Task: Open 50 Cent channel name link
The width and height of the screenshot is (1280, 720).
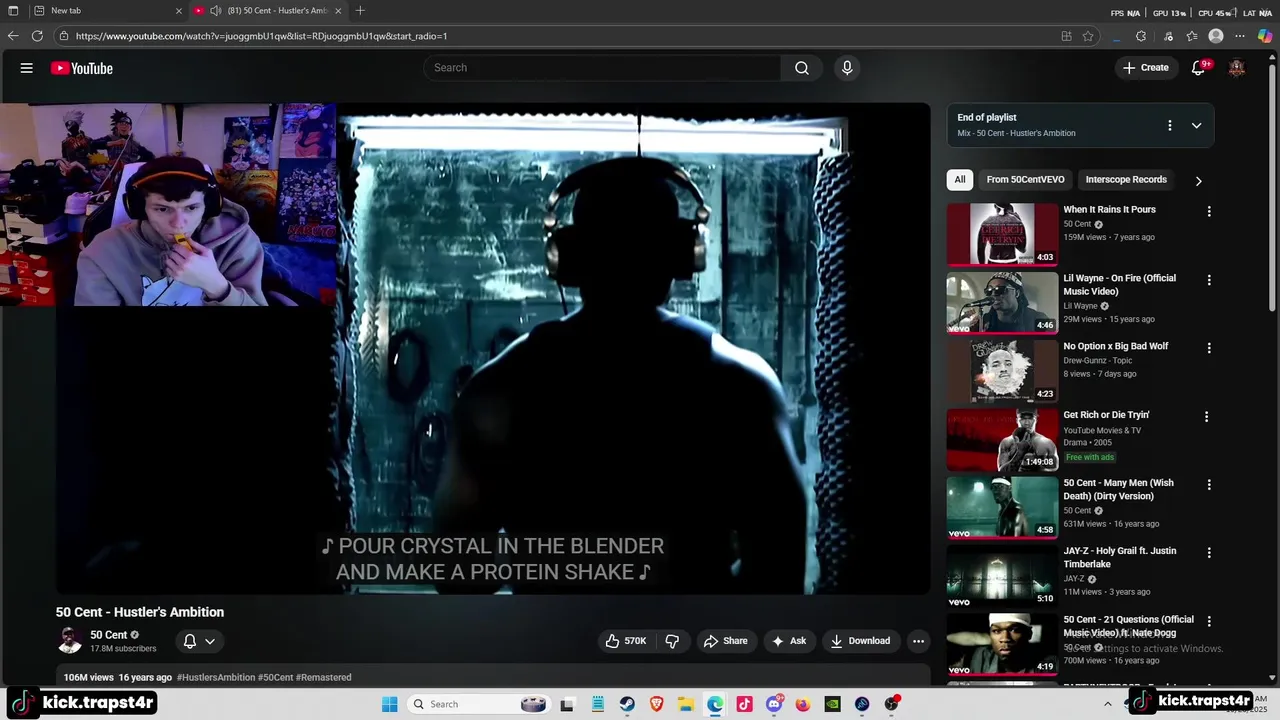Action: pos(109,635)
